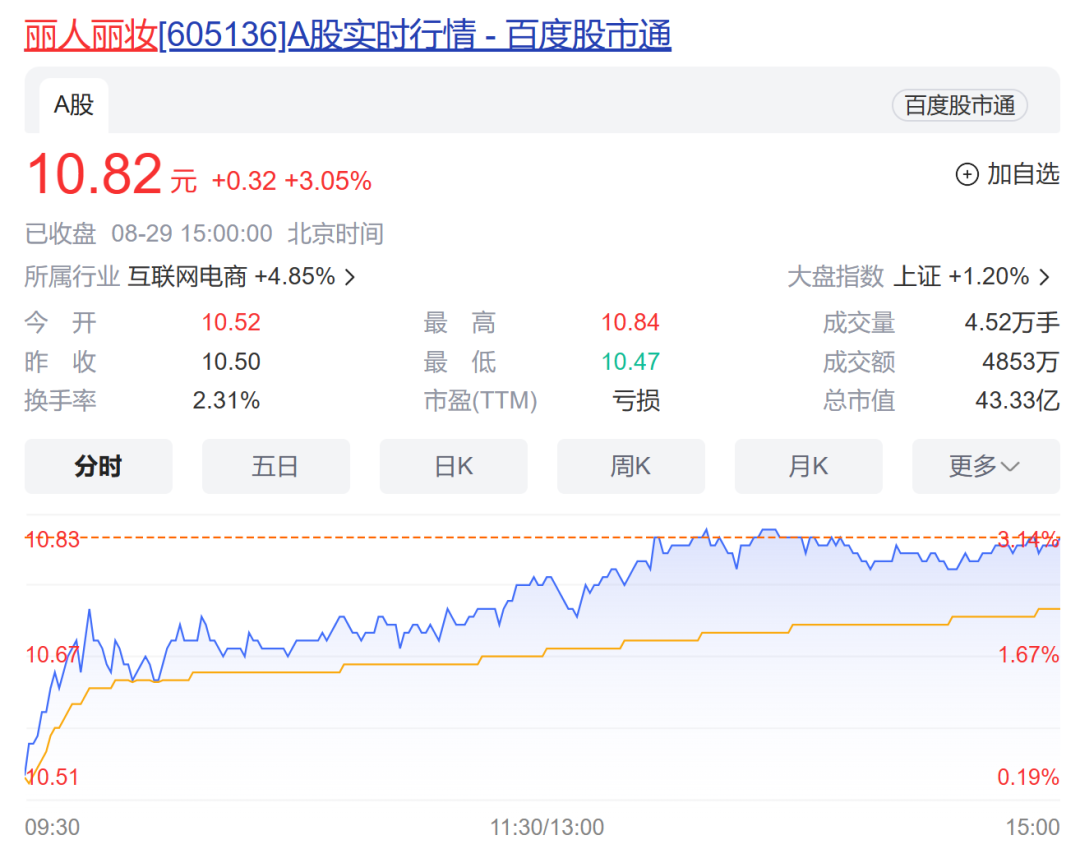The height and width of the screenshot is (849, 1080).
Task: Click the 0.19% axis label
Action: click(x=1028, y=777)
